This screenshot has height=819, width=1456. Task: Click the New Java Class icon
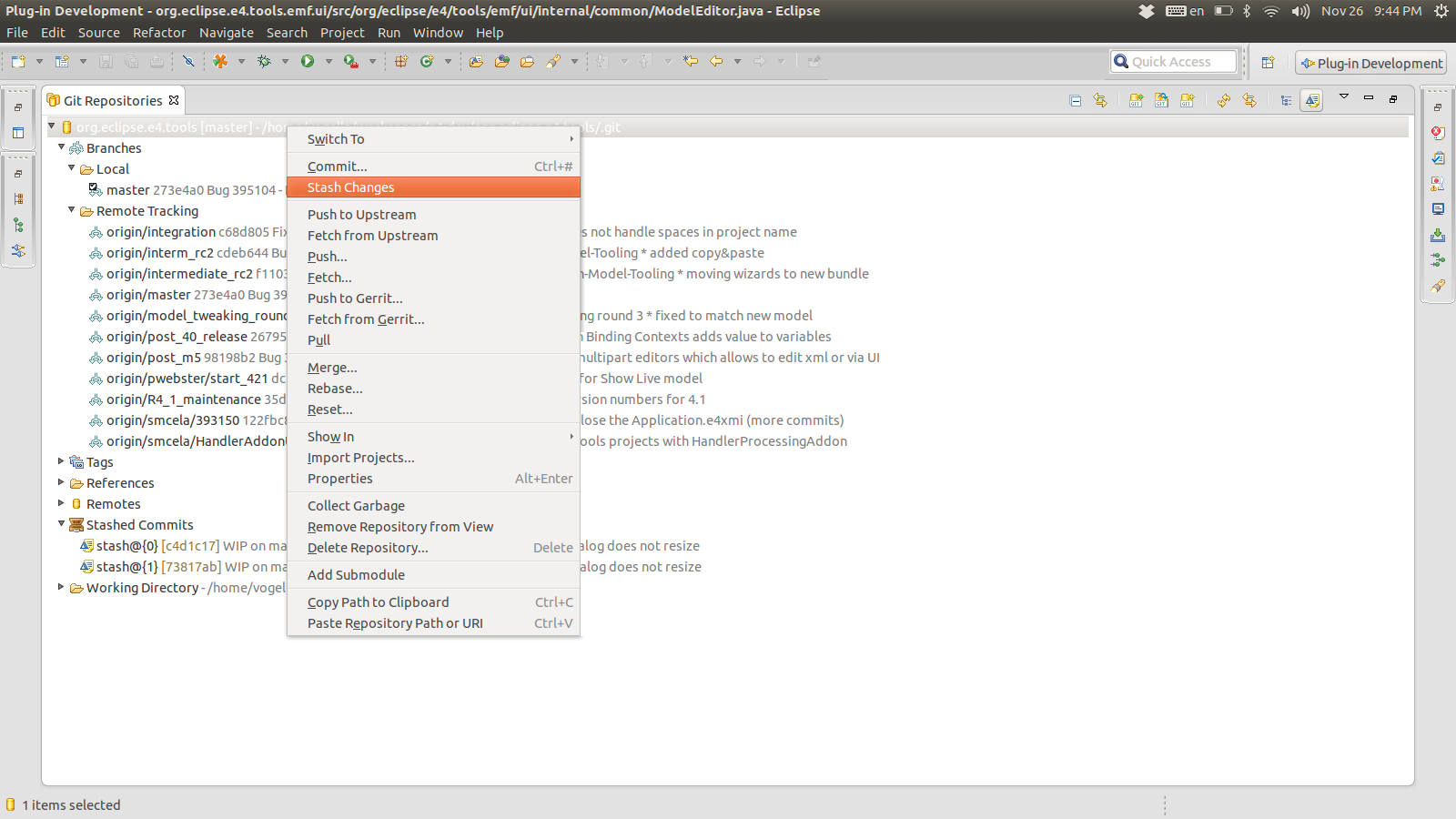(427, 61)
